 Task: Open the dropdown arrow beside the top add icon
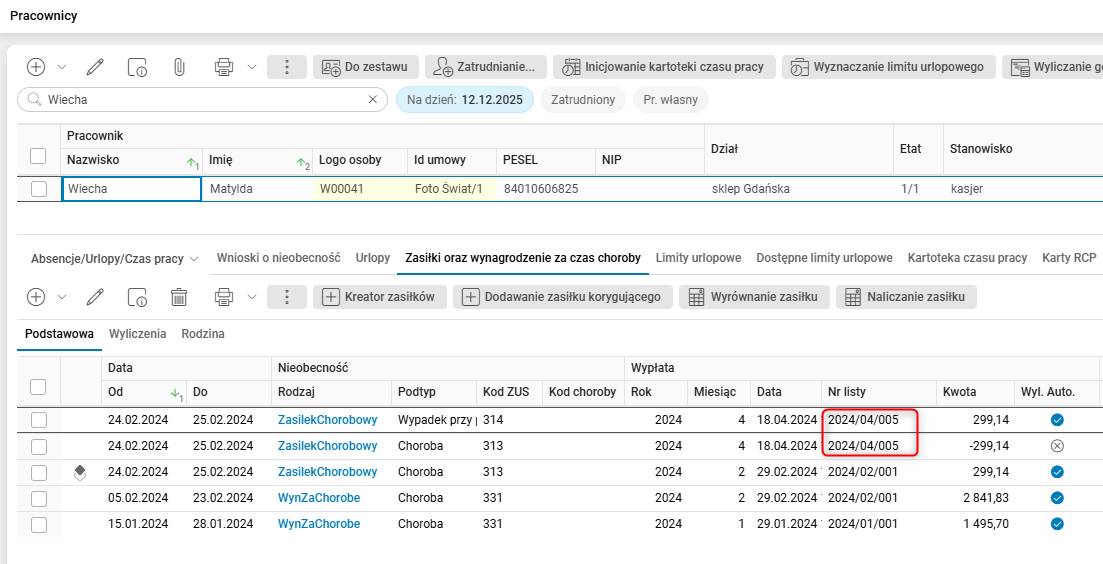[61, 67]
